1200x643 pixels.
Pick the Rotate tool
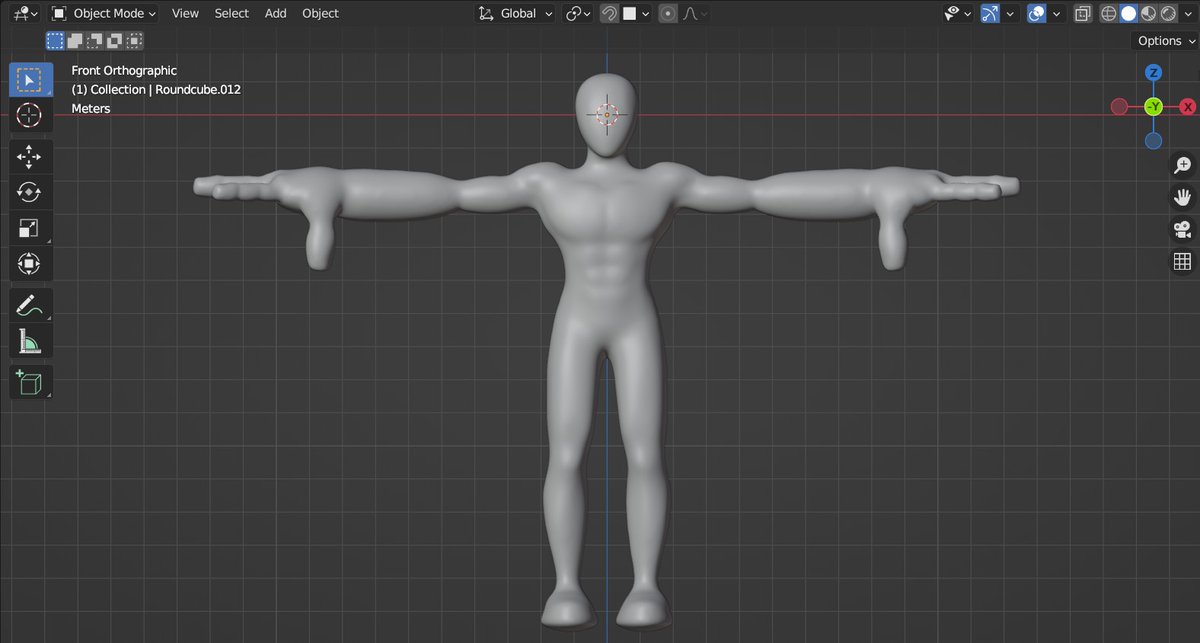tap(30, 192)
